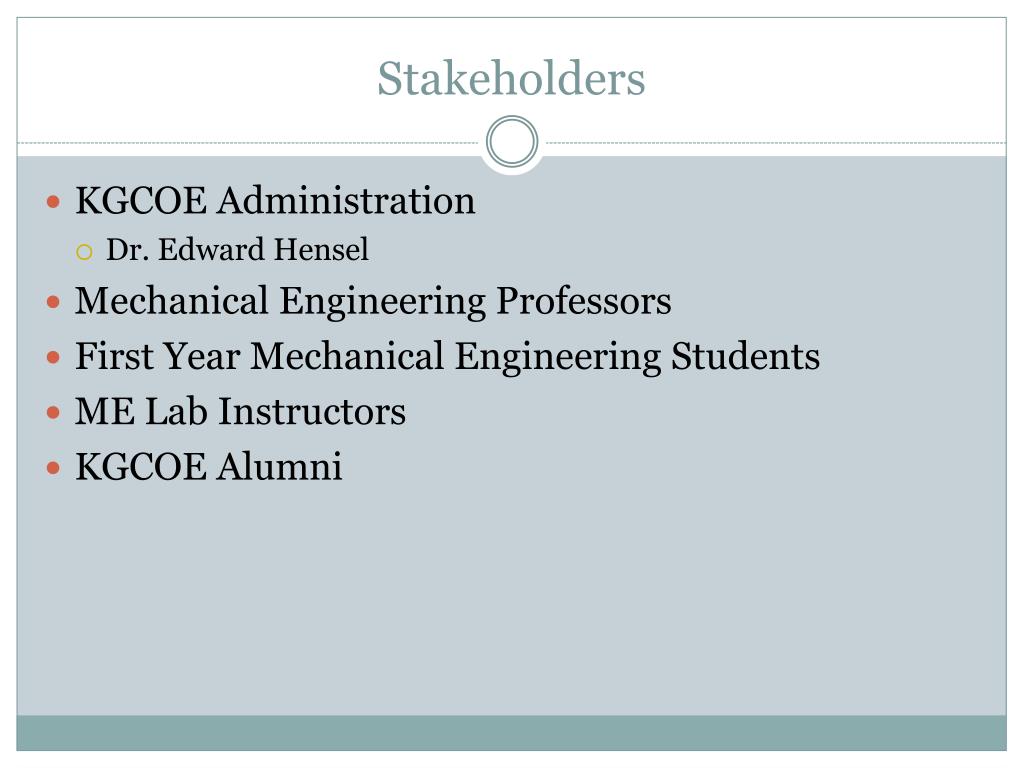Screen dimensions: 1024x768
Task: Click the ME Lab Instructors line
Action: [240, 411]
